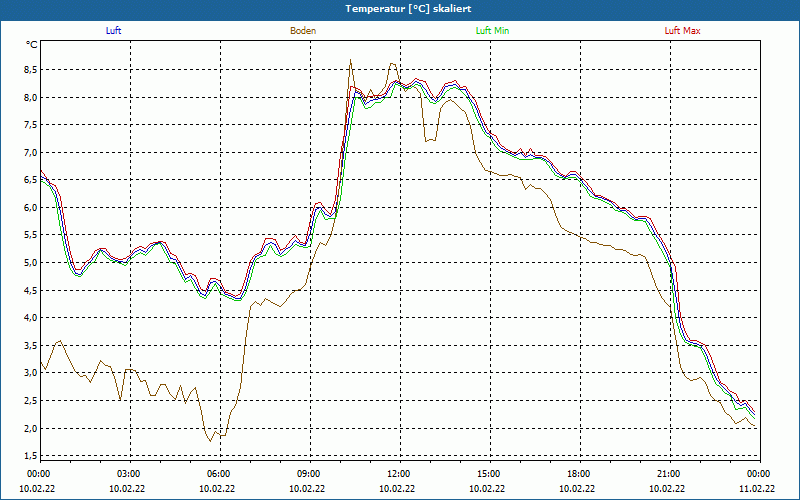The image size is (800, 500).
Task: Click the 1,5 y-axis tick label
Action: tap(30, 456)
